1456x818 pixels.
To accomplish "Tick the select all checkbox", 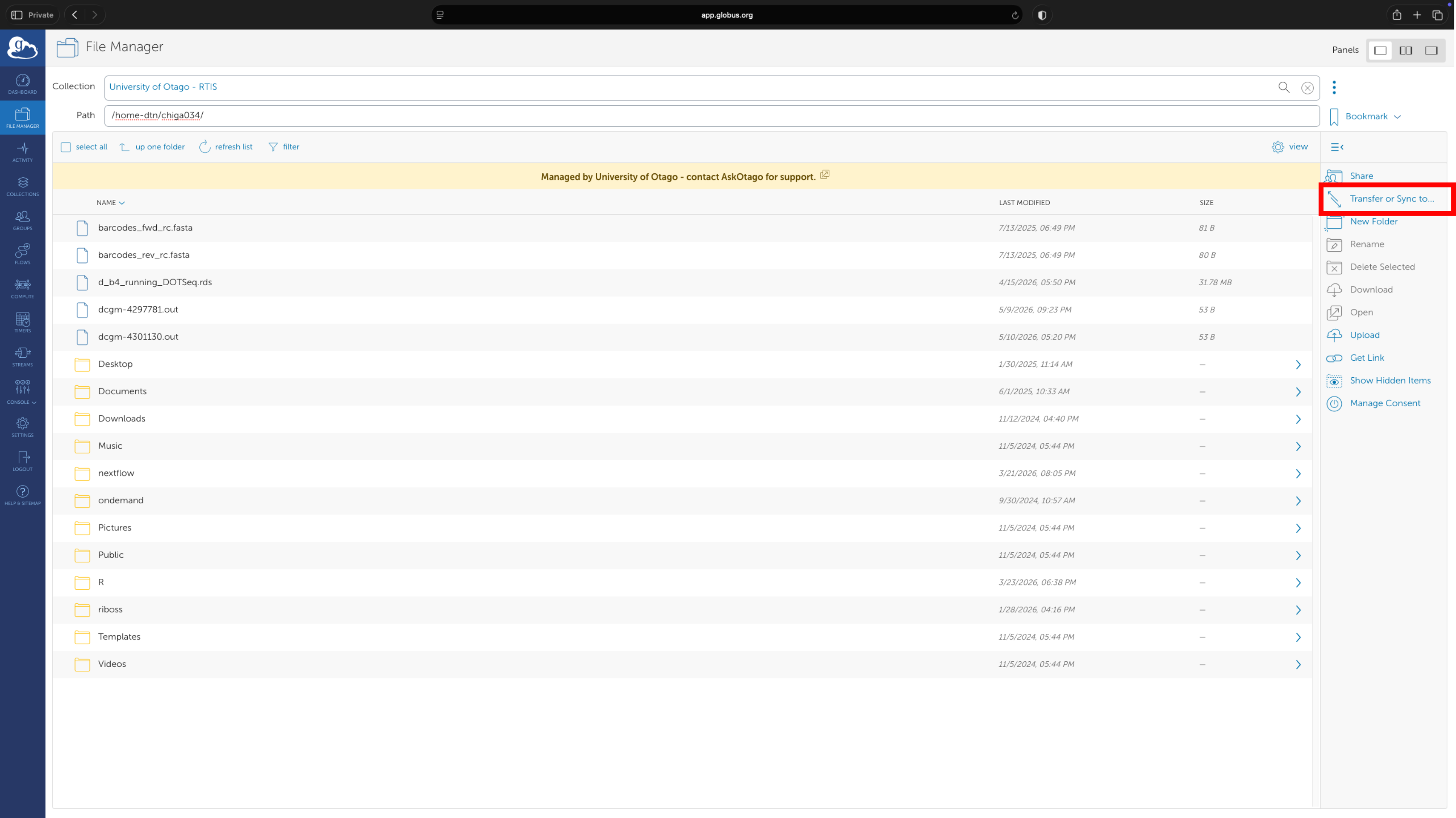I will point(66,147).
